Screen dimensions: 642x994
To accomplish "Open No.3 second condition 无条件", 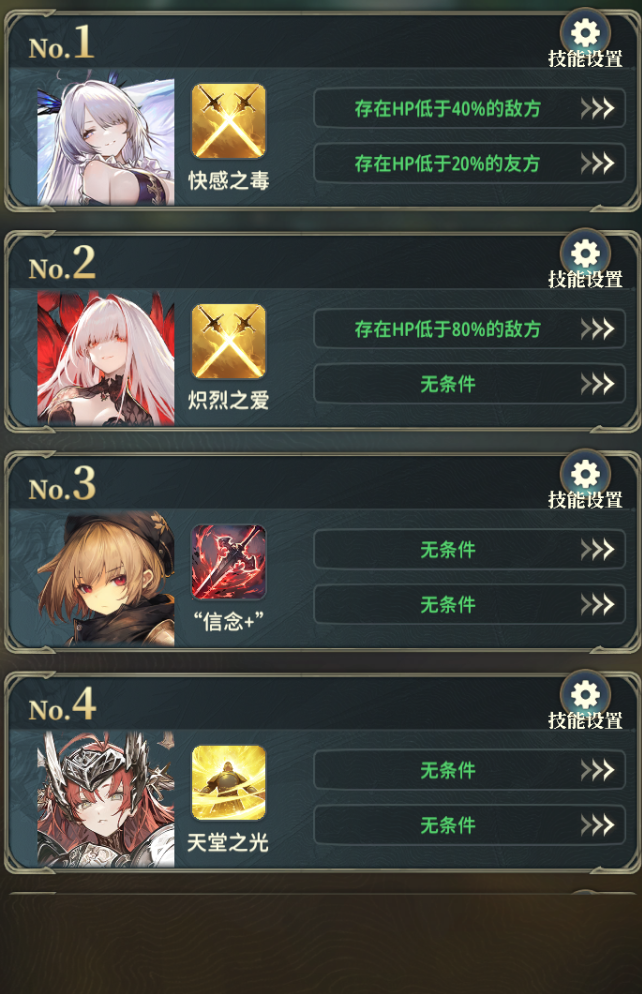I will tap(470, 605).
